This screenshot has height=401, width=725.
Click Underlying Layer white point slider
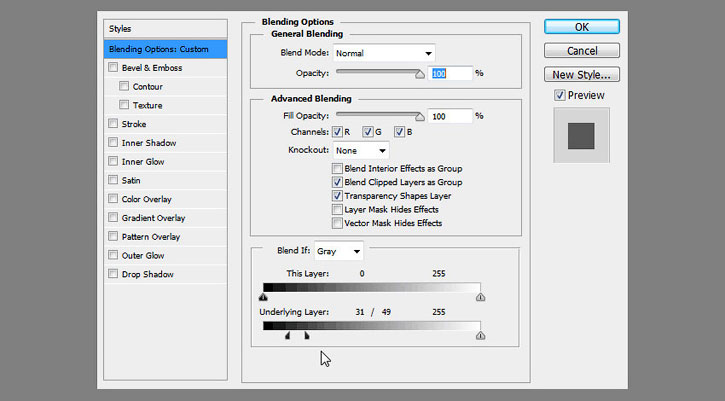(480, 335)
